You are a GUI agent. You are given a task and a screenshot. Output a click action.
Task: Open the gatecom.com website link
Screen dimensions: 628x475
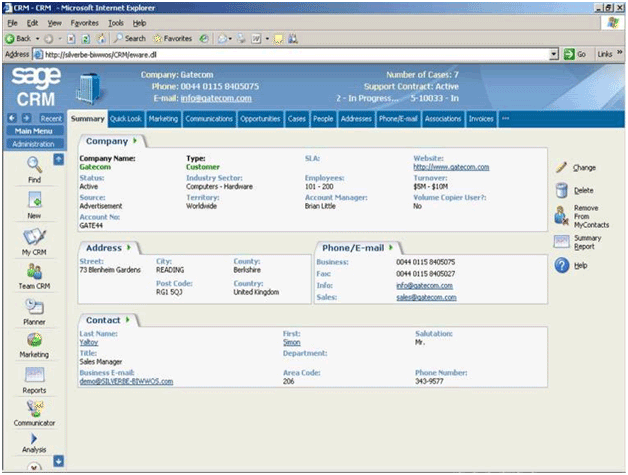click(451, 167)
